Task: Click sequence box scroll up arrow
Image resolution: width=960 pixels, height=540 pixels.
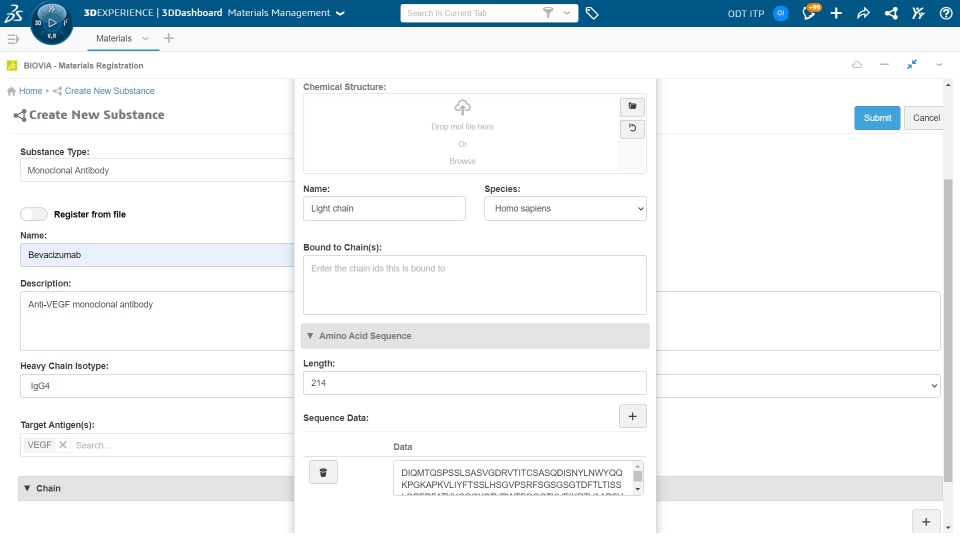Action: click(637, 466)
